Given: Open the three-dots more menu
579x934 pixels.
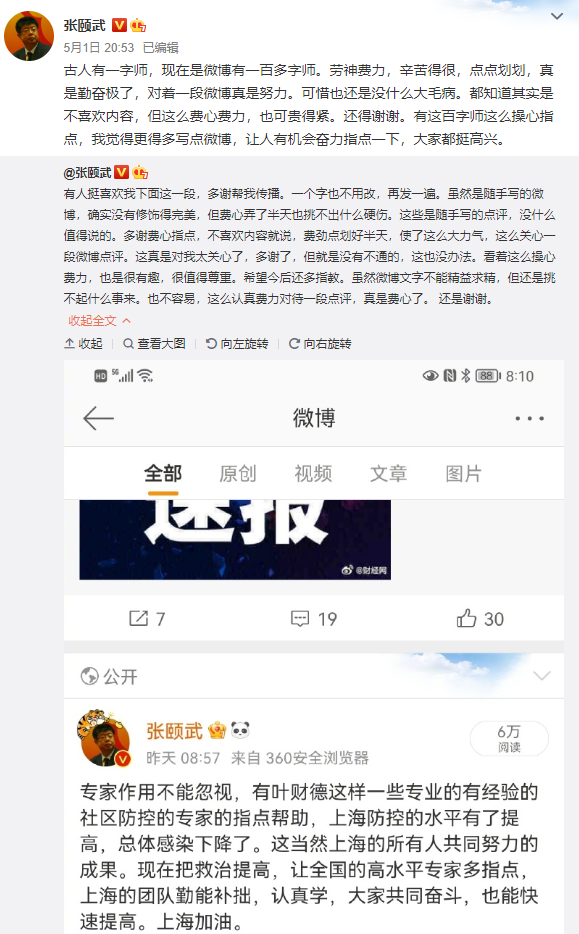Looking at the screenshot, I should (x=530, y=418).
